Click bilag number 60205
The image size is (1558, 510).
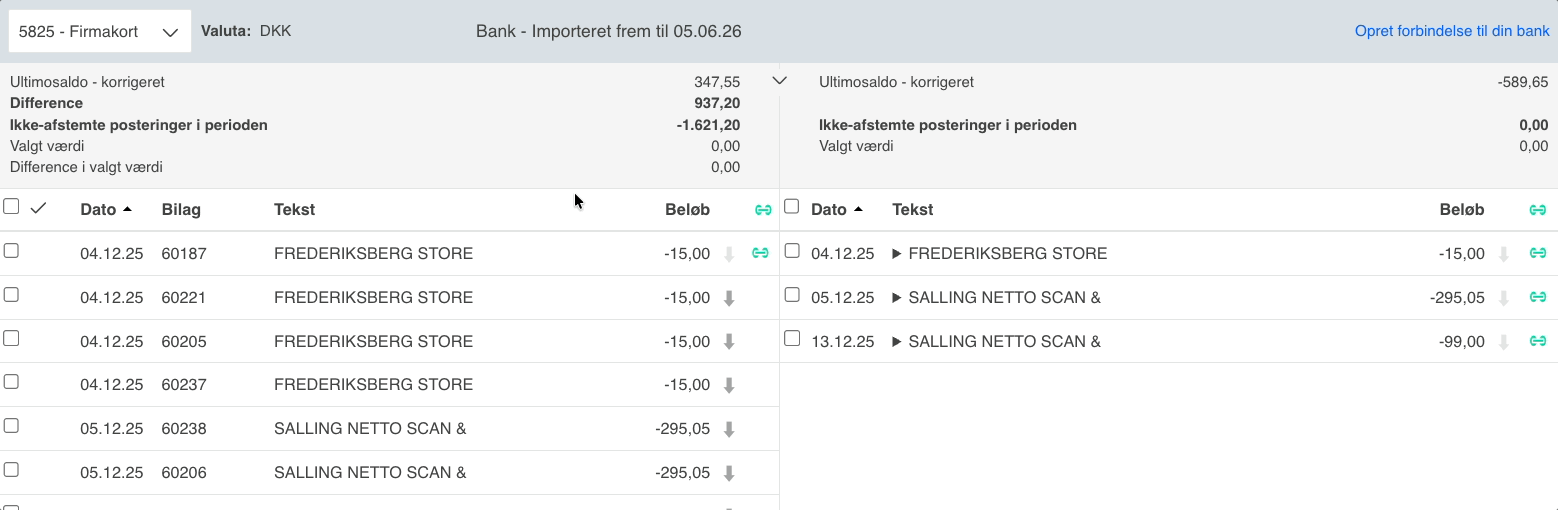pos(184,342)
